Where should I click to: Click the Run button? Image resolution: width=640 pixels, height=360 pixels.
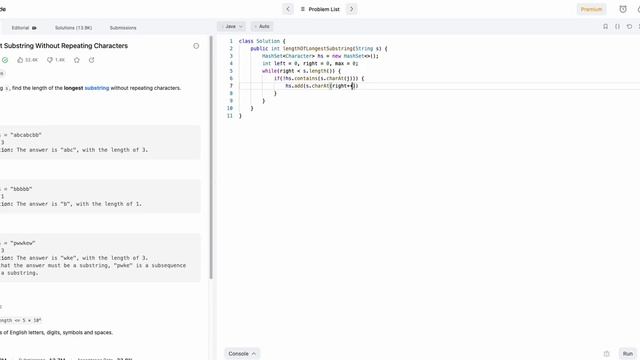point(628,353)
